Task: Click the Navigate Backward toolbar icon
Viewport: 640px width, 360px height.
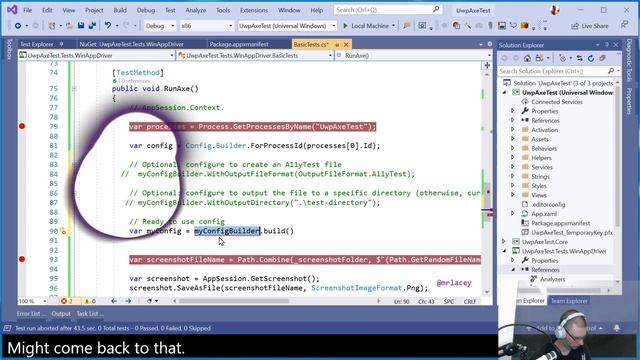Action: pos(18,26)
